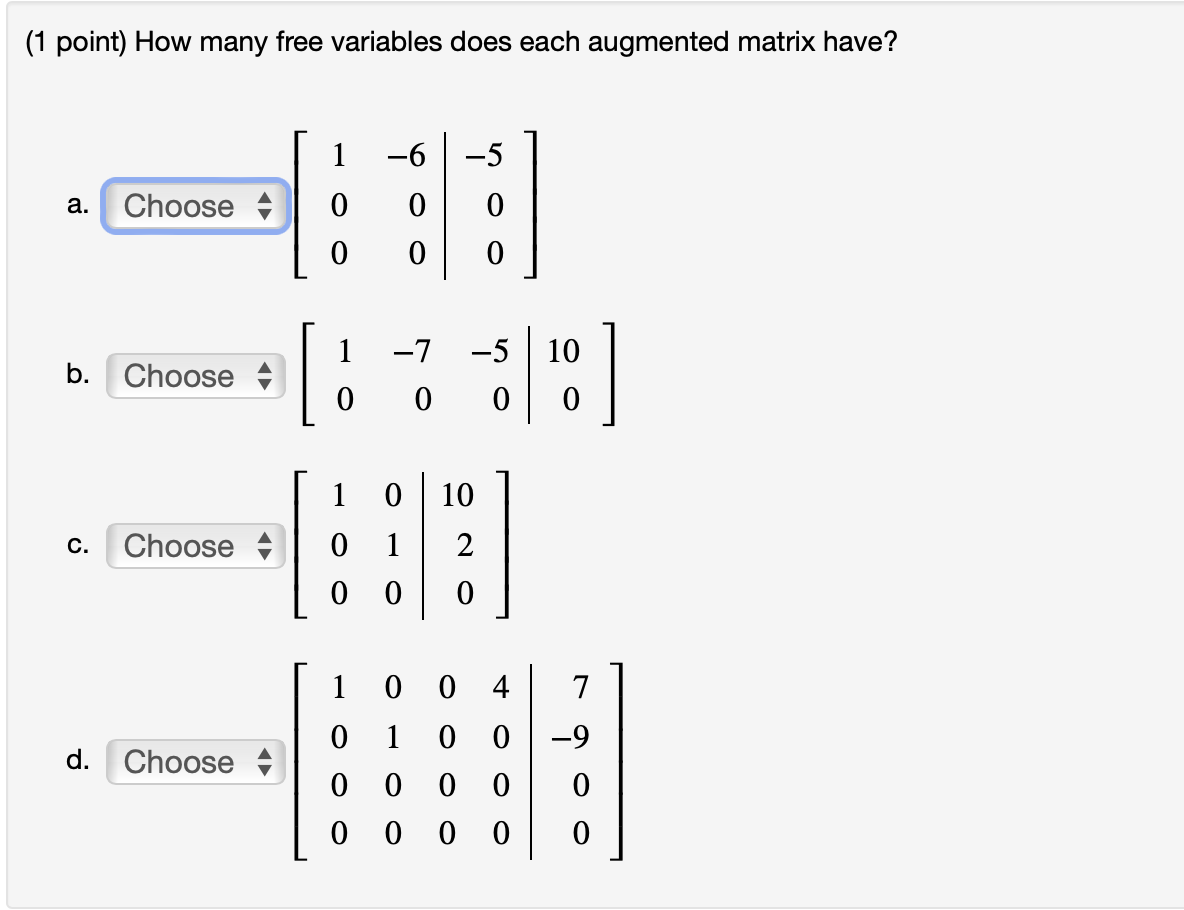The height and width of the screenshot is (910, 1184).
Task: Open the Choose dropdown for part c
Action: pyautogui.click(x=195, y=547)
